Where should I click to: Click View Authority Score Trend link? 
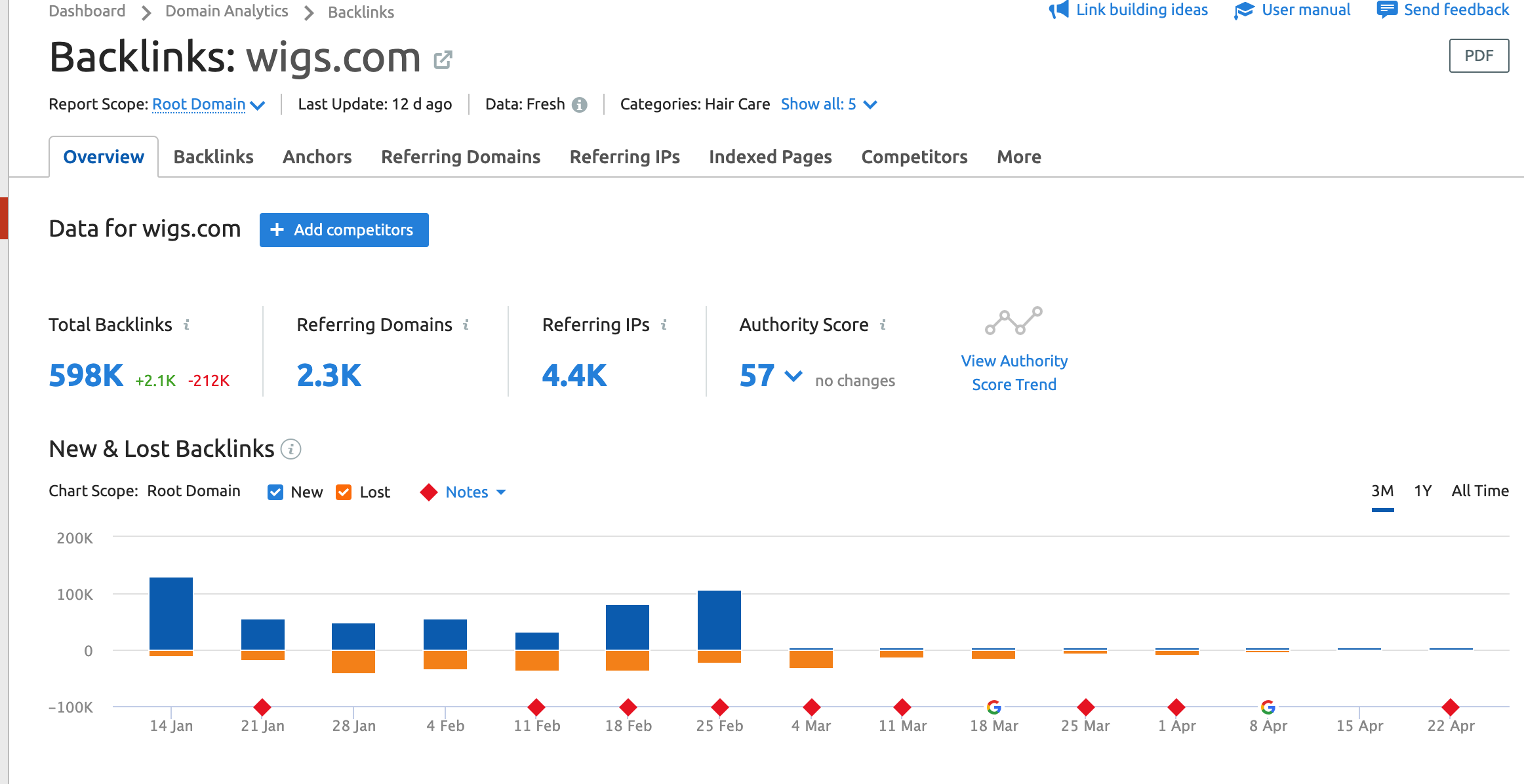1014,373
